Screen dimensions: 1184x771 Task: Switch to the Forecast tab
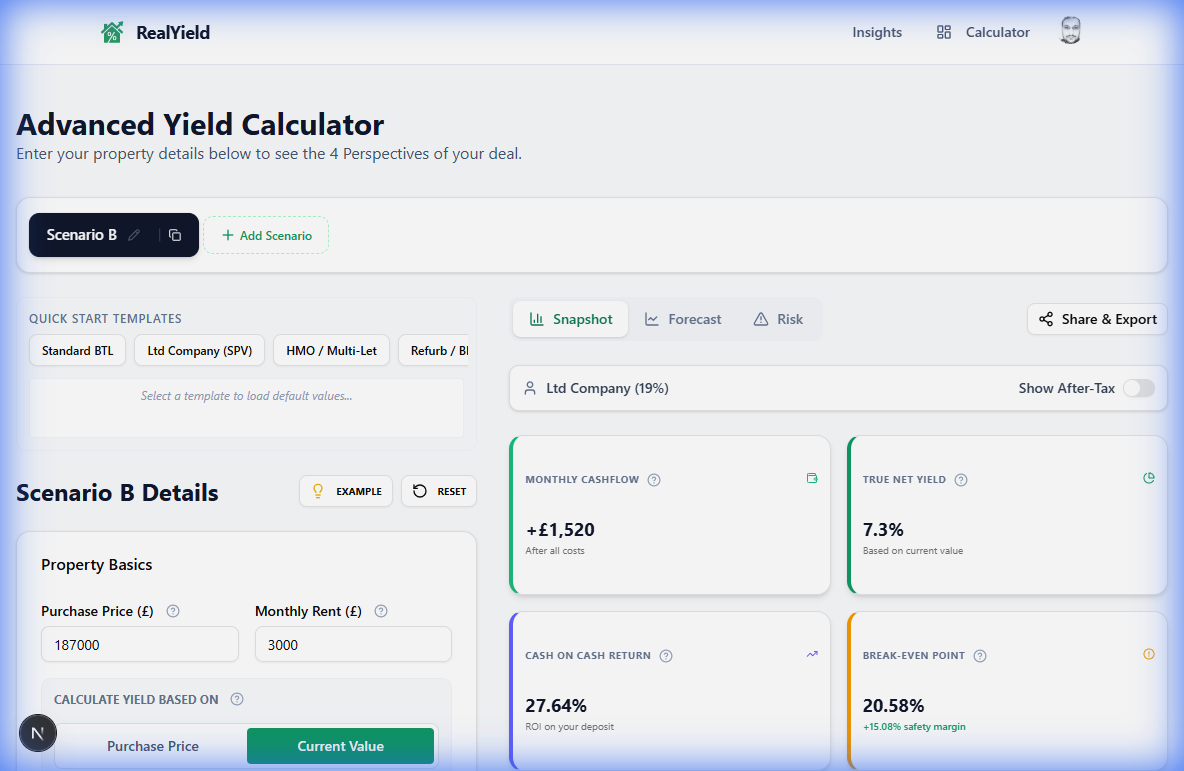tap(683, 318)
